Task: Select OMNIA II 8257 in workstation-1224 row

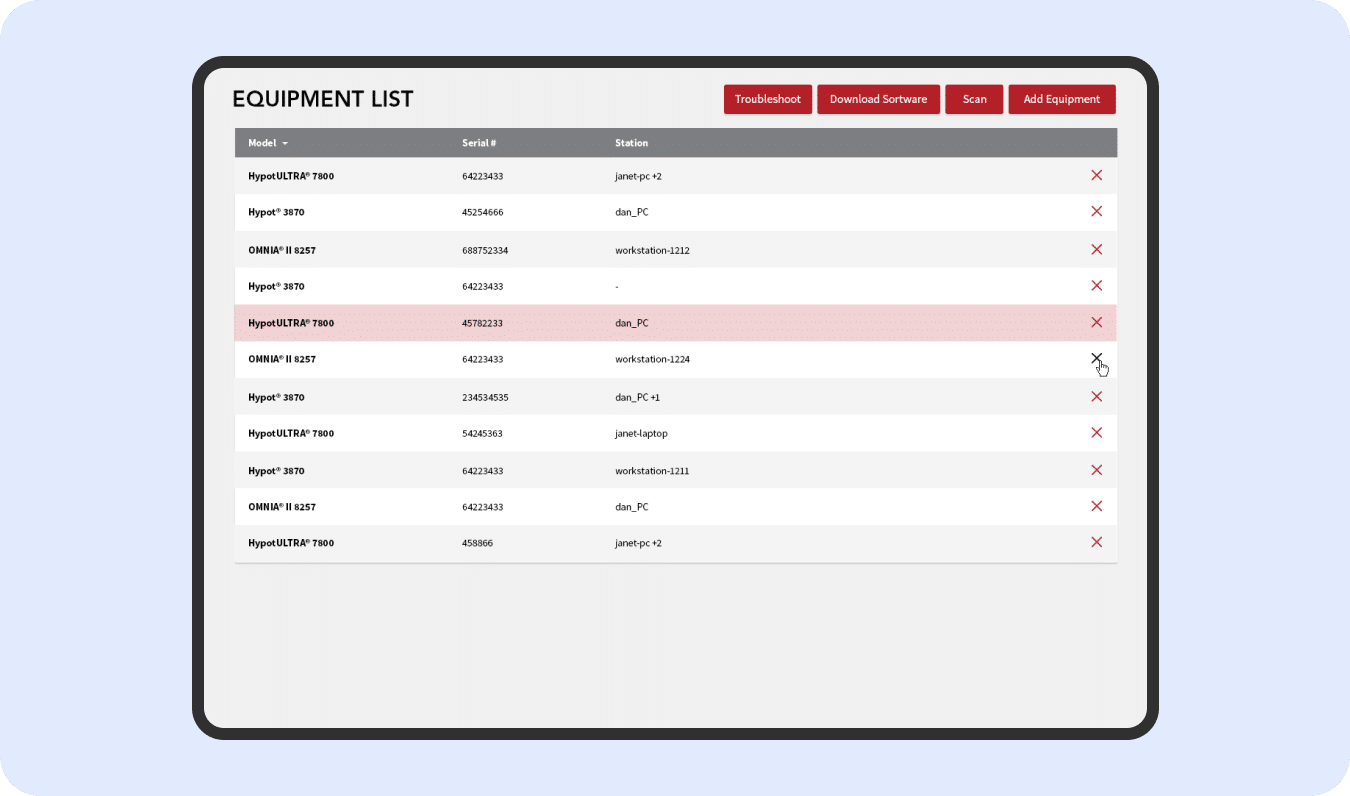Action: (282, 359)
